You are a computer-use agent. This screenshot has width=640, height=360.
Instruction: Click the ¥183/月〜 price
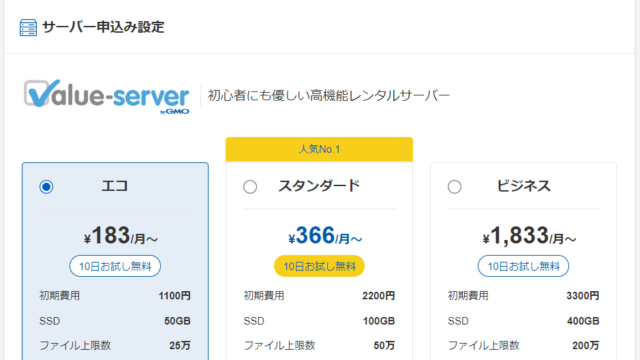[121, 236]
